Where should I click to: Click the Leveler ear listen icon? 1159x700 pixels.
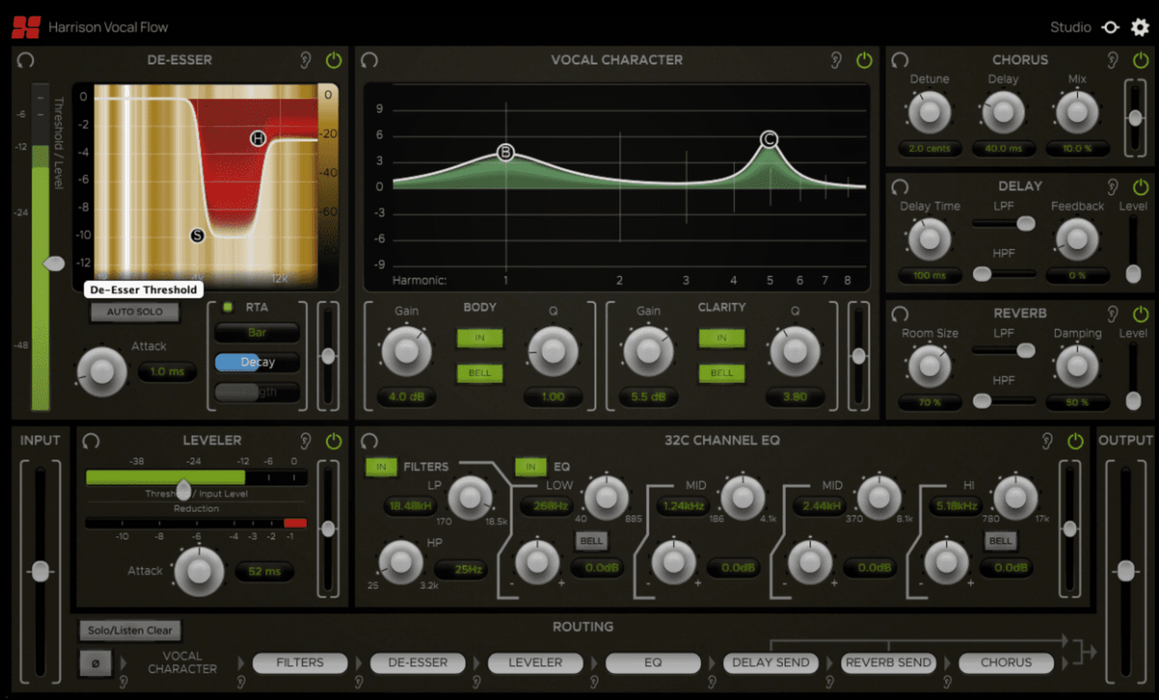coord(305,441)
